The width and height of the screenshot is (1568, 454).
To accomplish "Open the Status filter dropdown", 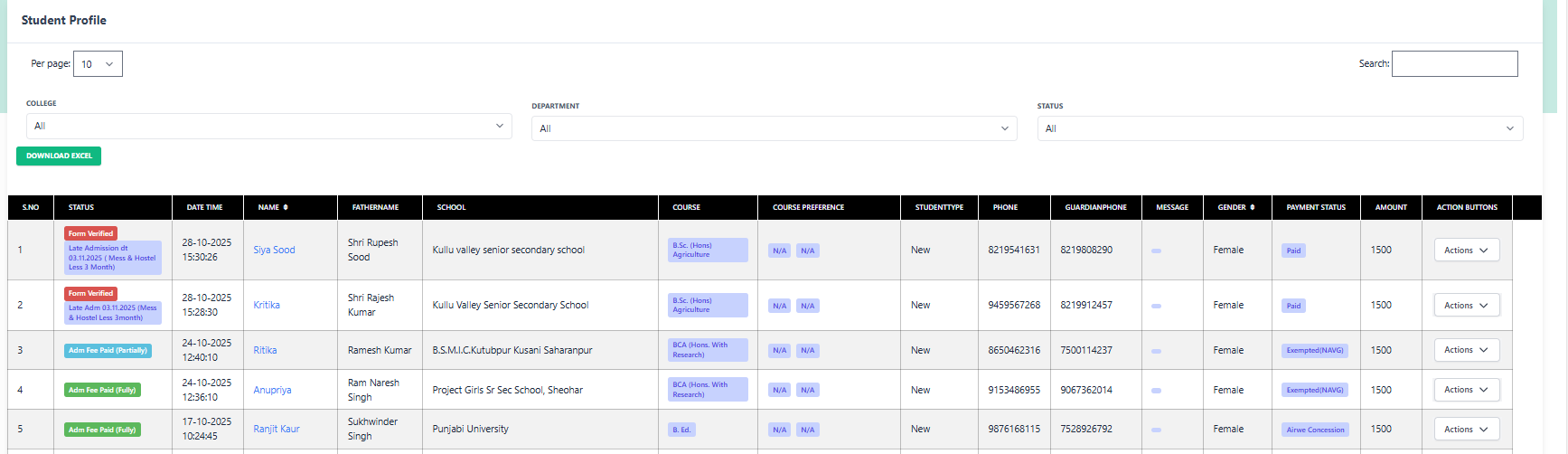I will 1280,128.
